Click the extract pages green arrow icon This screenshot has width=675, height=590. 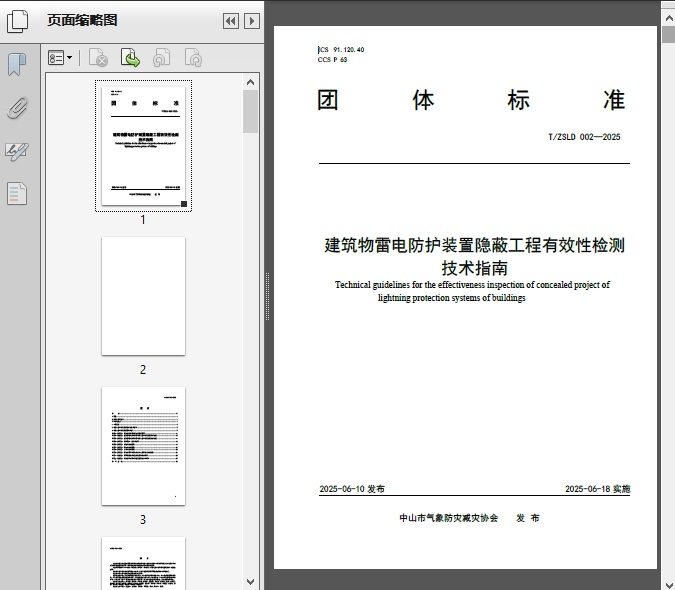pyautogui.click(x=130, y=58)
